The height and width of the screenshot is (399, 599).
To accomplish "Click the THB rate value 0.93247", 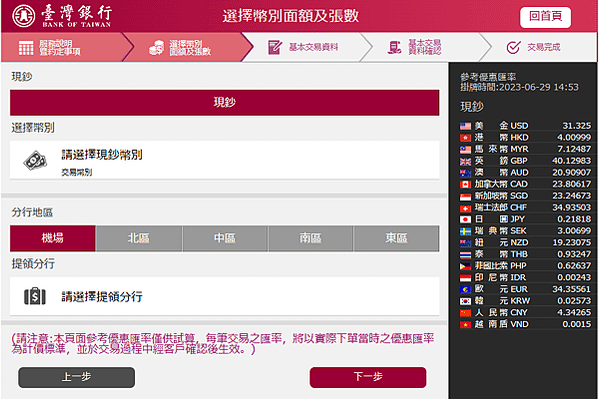I will point(574,255).
